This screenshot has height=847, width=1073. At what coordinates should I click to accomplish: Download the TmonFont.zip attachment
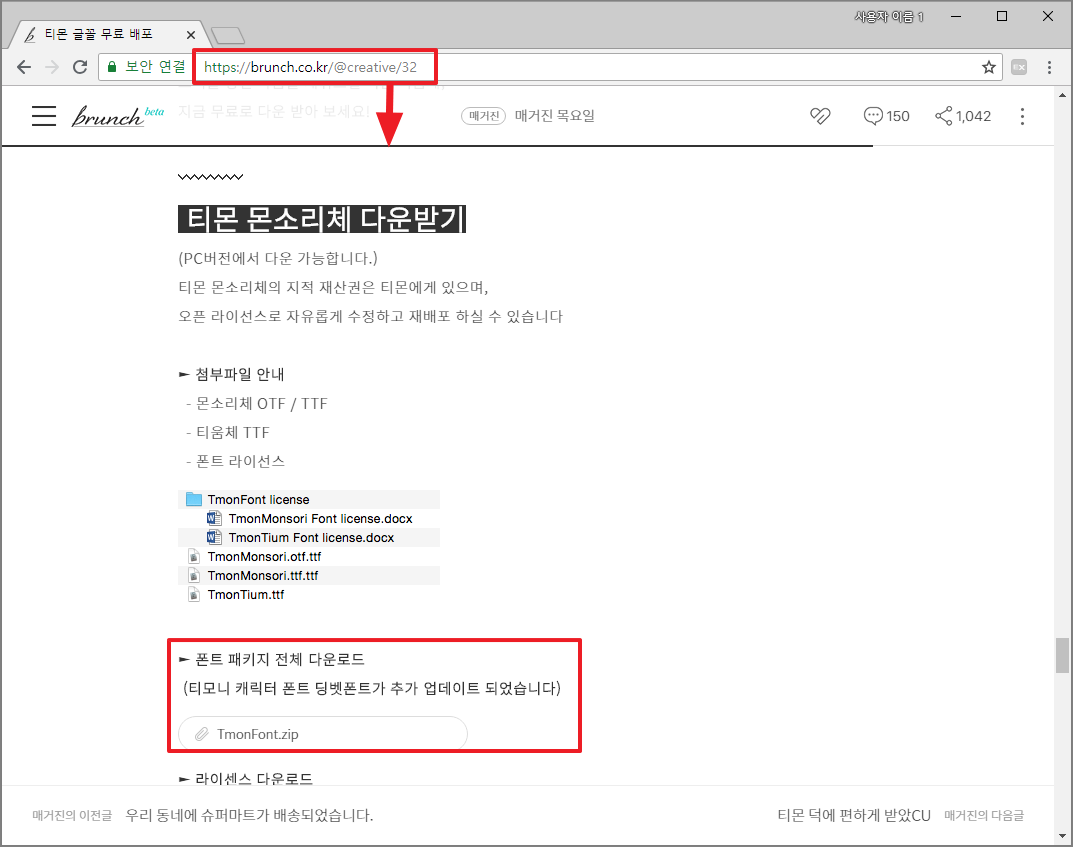pyautogui.click(x=322, y=734)
